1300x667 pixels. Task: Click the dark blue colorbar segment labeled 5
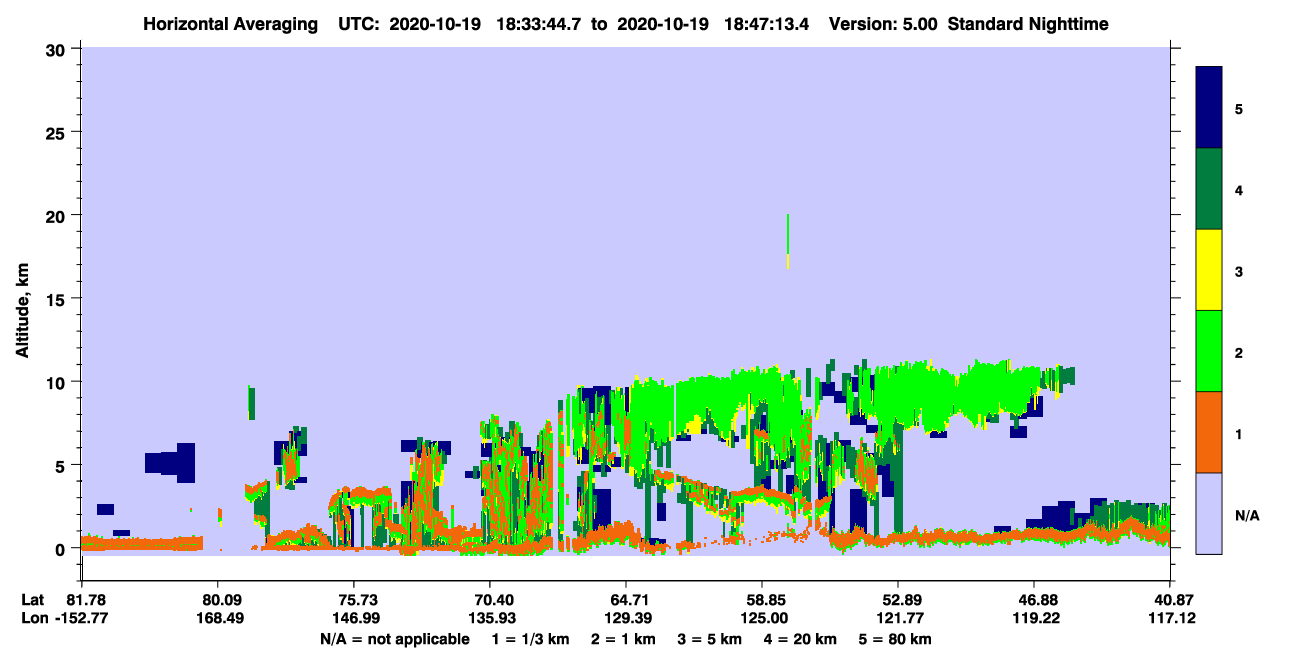tap(1209, 108)
